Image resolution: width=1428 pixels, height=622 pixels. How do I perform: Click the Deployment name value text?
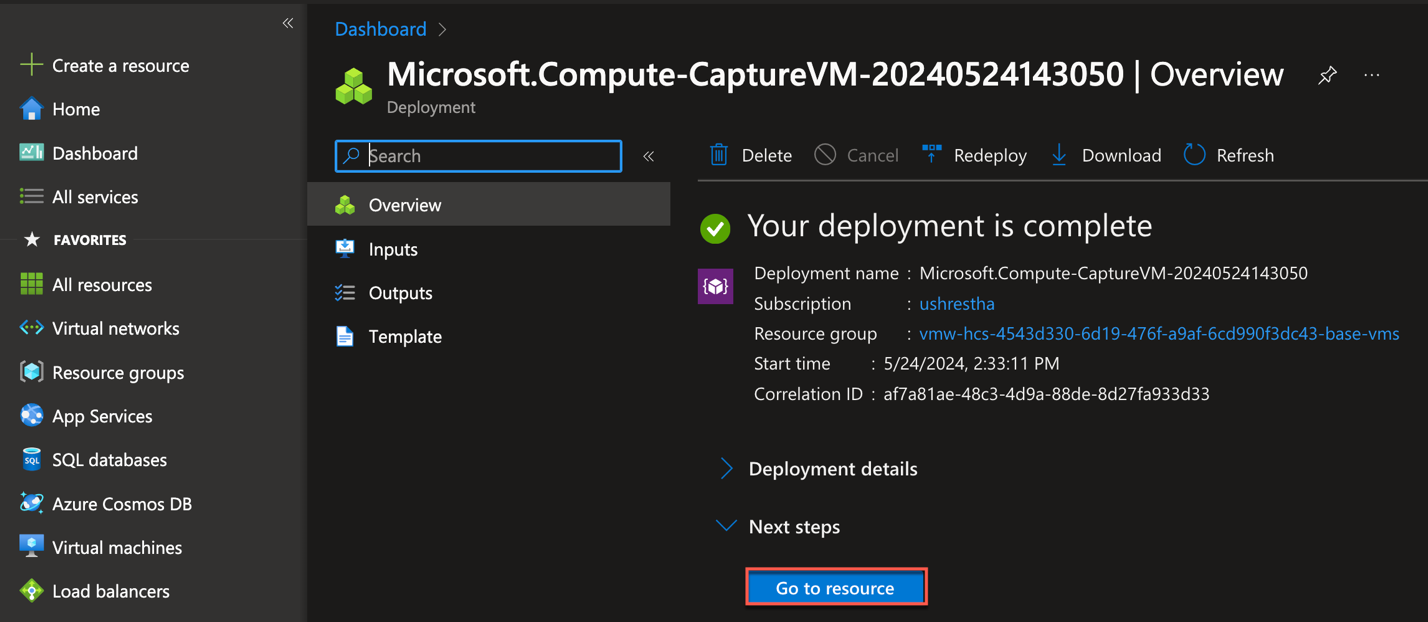(1113, 274)
